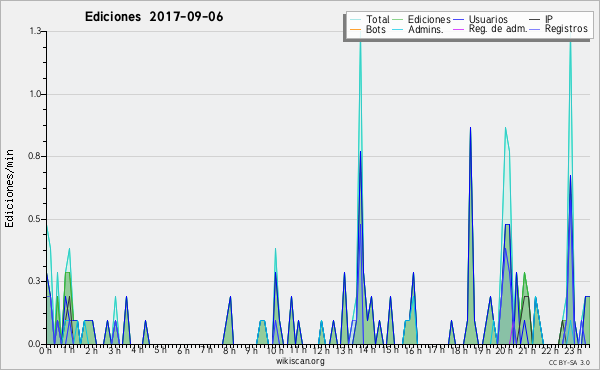Click the 0.5 value on y-axis
This screenshot has width=600, height=370.
35,219
